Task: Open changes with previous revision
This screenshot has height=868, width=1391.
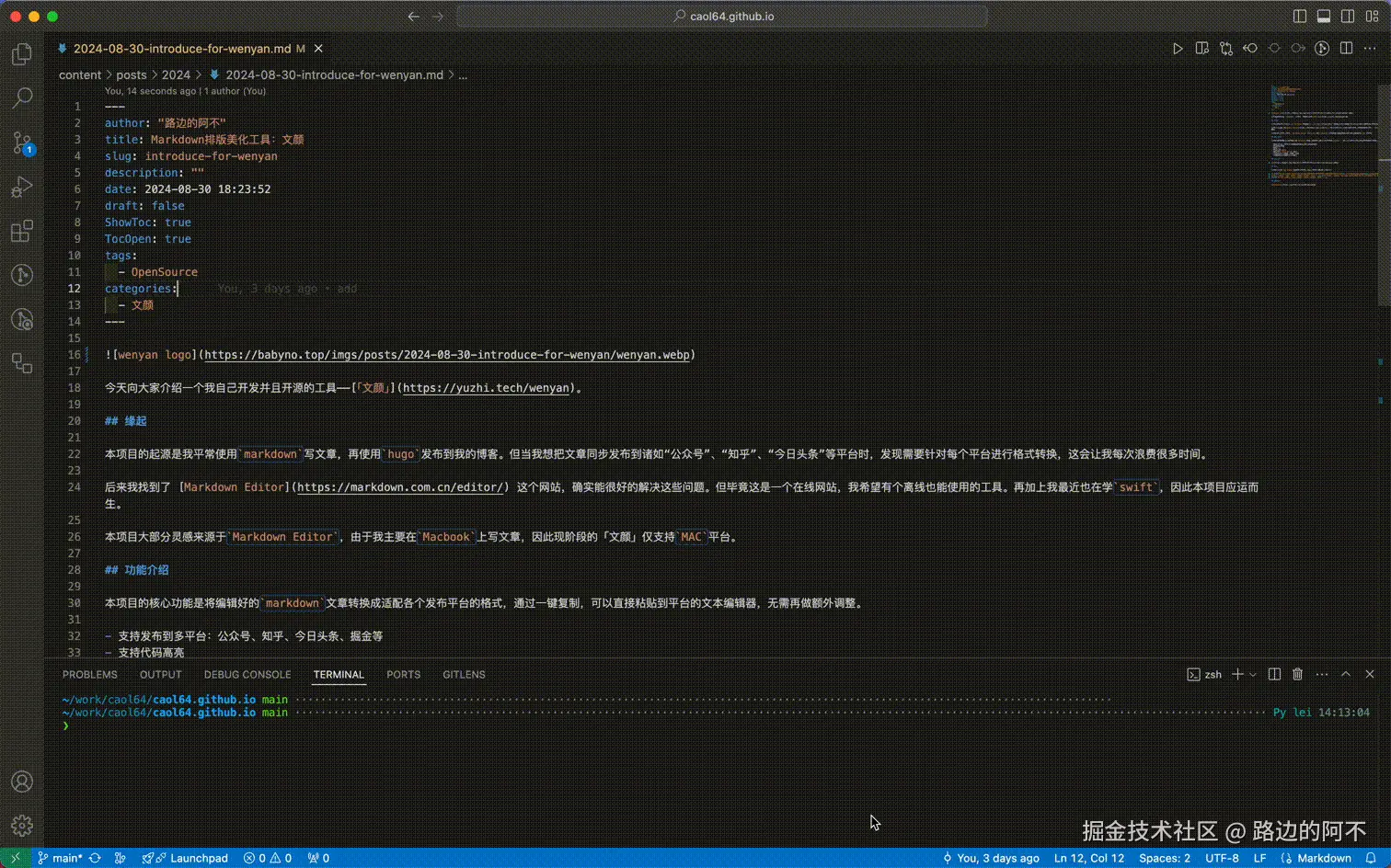Action: tap(1250, 49)
